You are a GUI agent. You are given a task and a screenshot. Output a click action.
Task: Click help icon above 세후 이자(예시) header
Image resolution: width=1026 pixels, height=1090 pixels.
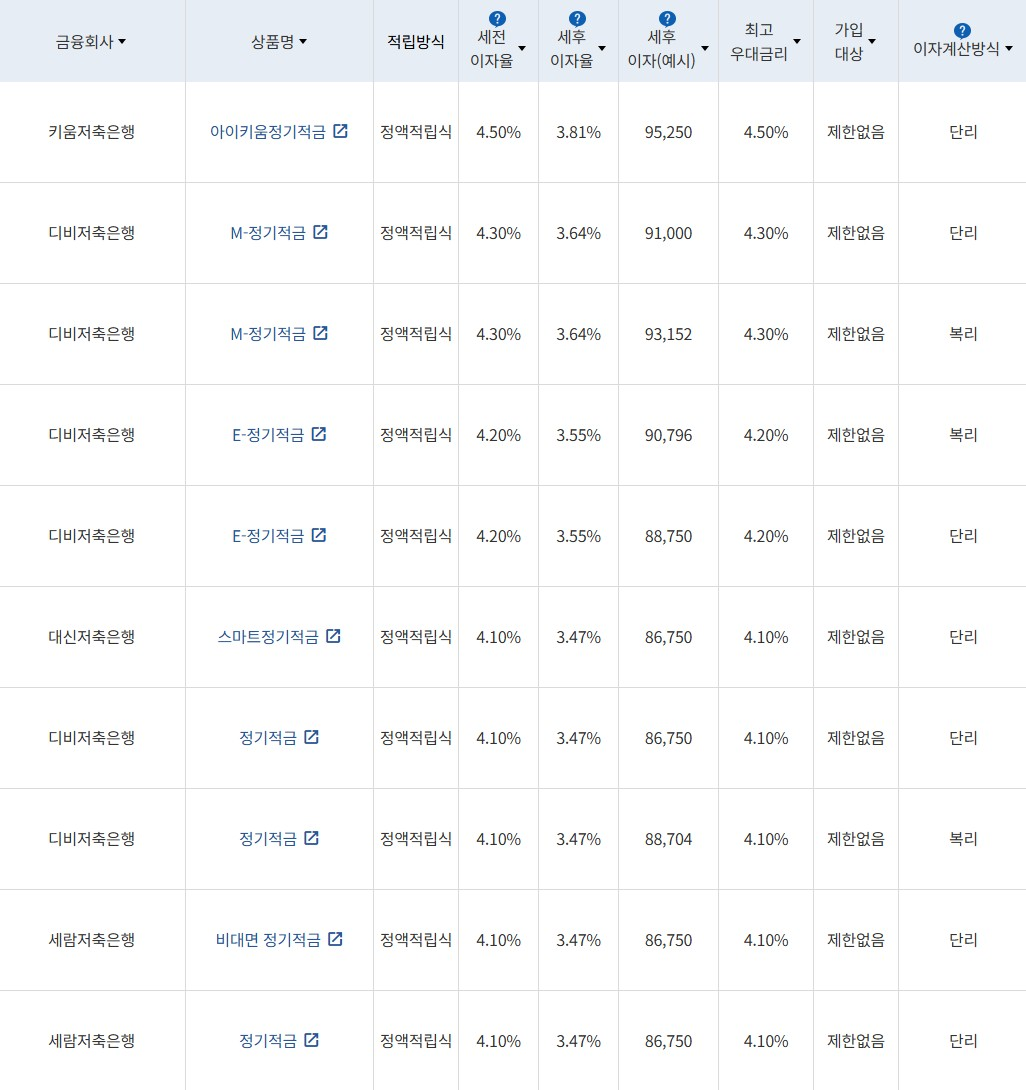[667, 19]
